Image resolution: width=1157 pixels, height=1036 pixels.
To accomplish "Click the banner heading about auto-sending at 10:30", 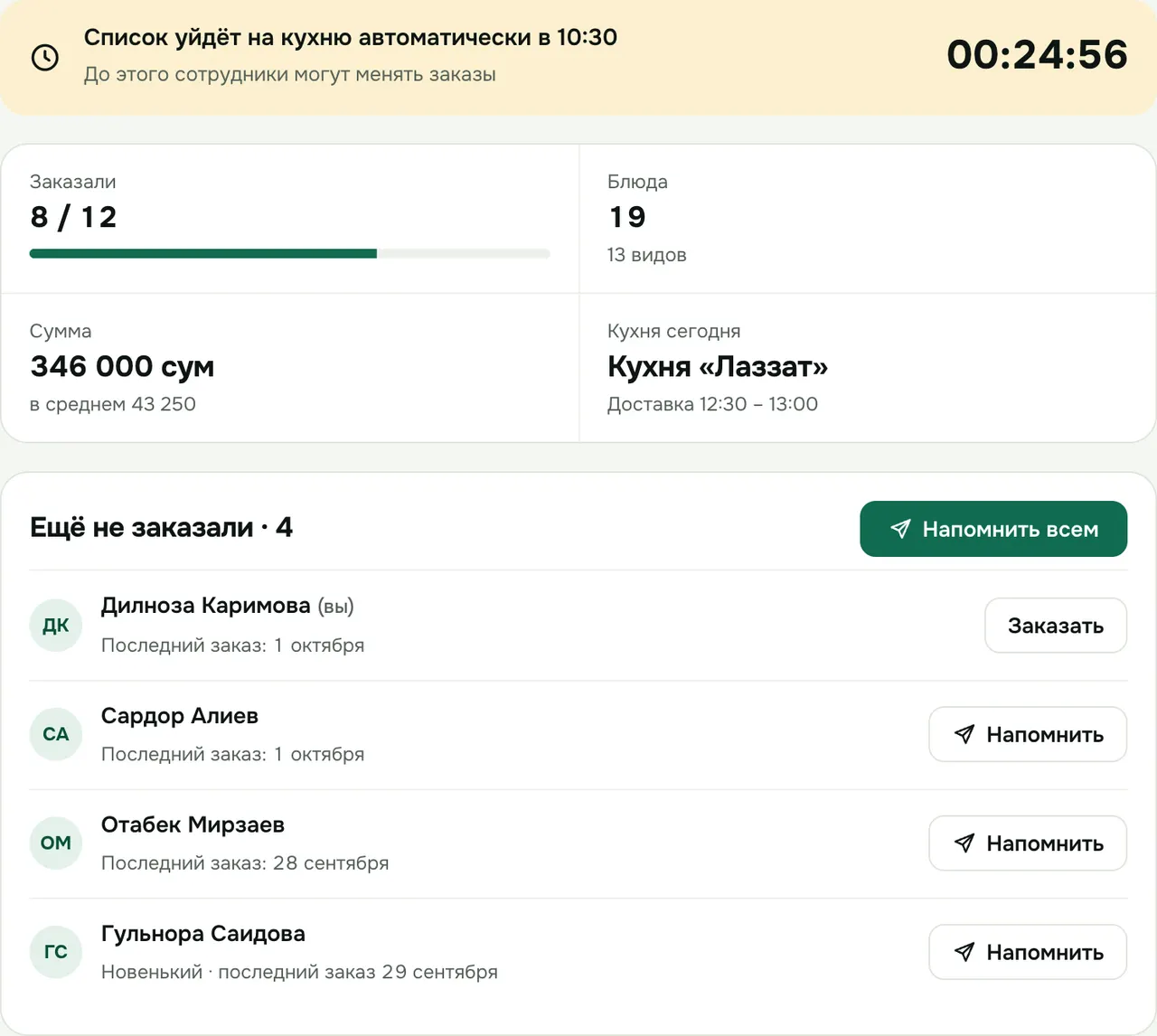I will pos(351,37).
